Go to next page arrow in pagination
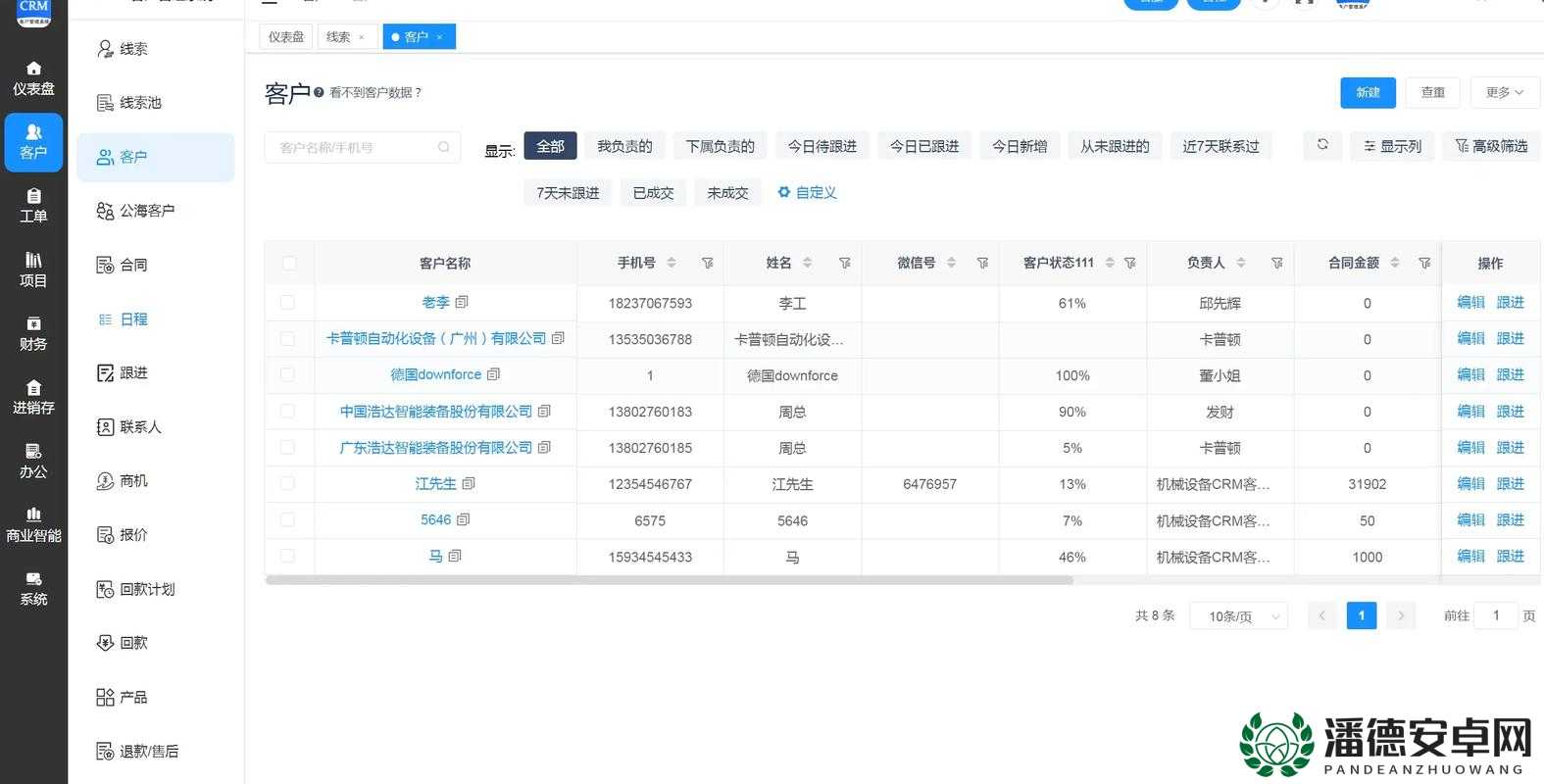This screenshot has width=1544, height=784. [x=1401, y=615]
